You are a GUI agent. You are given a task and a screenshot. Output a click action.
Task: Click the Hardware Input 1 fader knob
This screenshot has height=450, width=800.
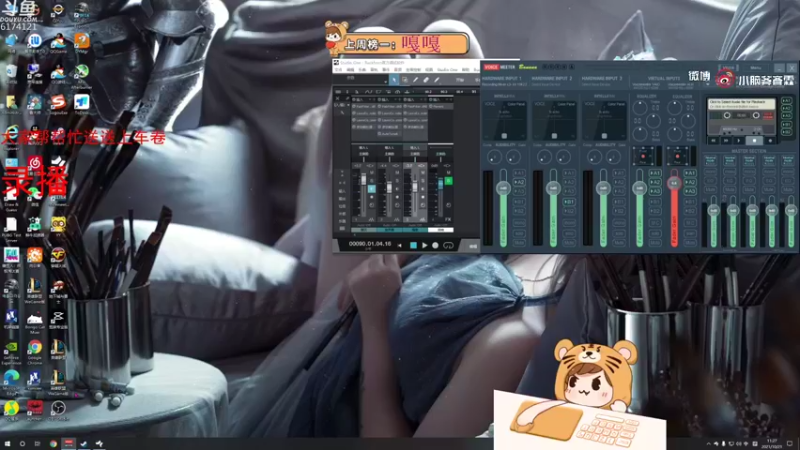(504, 188)
